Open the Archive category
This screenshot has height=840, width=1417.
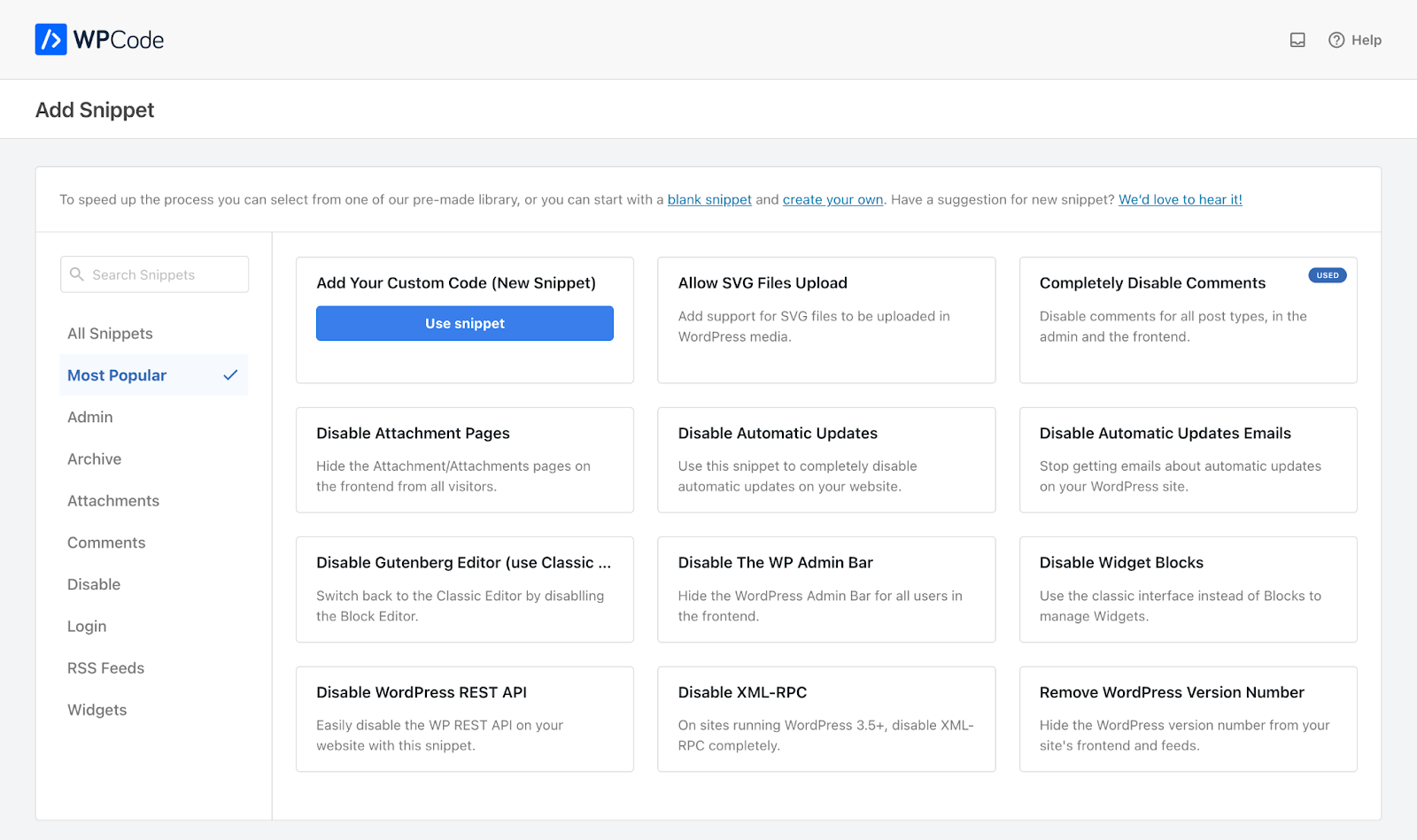(x=94, y=459)
